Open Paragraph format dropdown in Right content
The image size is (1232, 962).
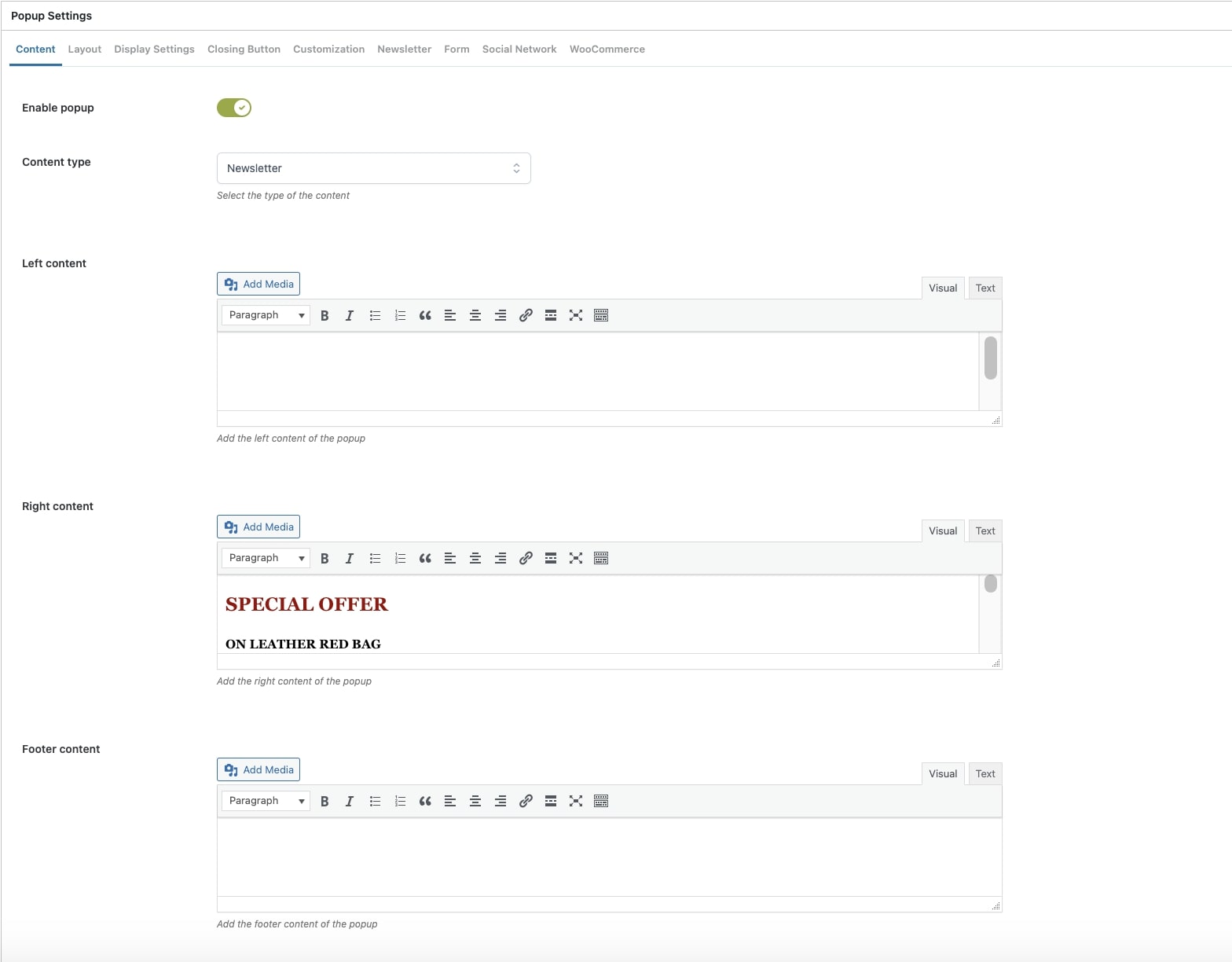(266, 558)
